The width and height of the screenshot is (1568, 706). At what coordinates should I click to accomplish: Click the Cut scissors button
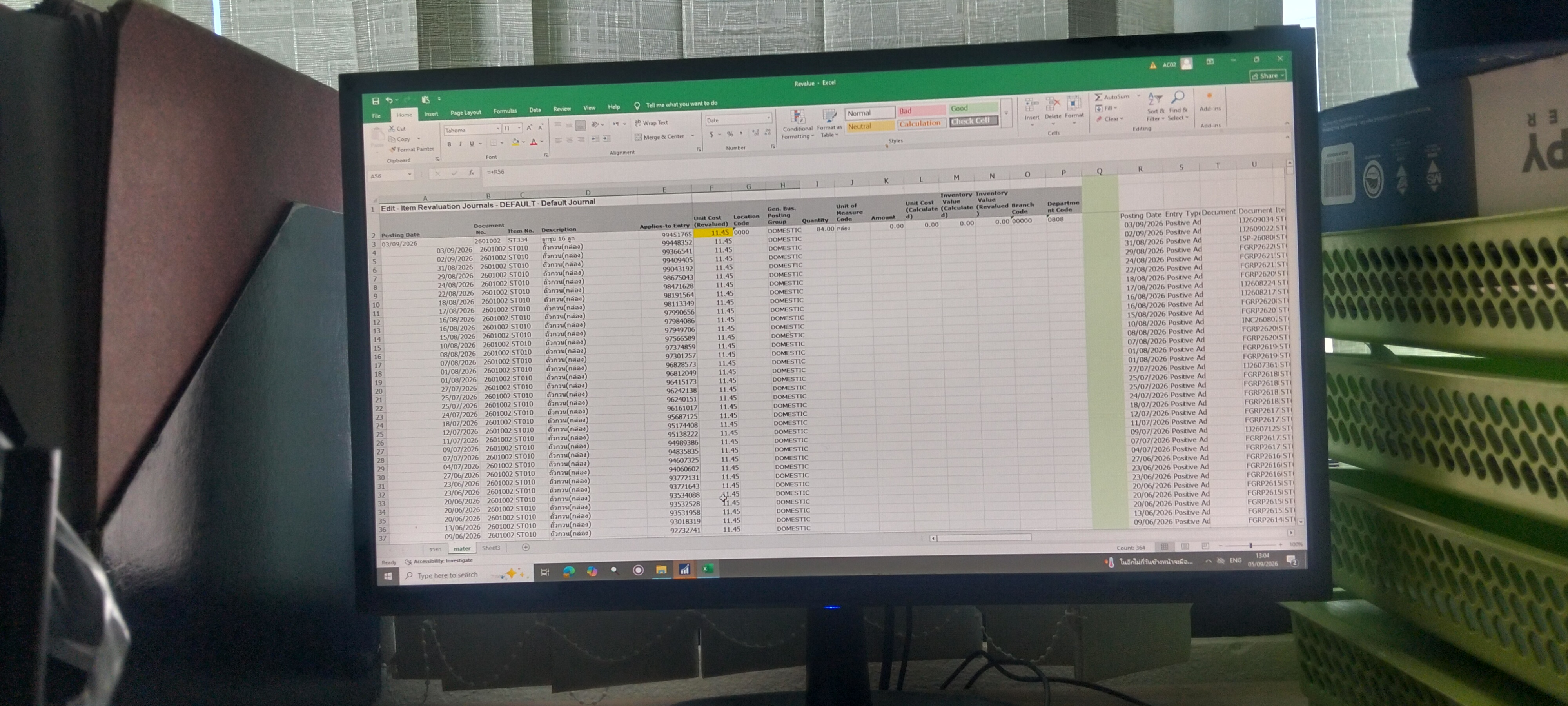[x=397, y=129]
